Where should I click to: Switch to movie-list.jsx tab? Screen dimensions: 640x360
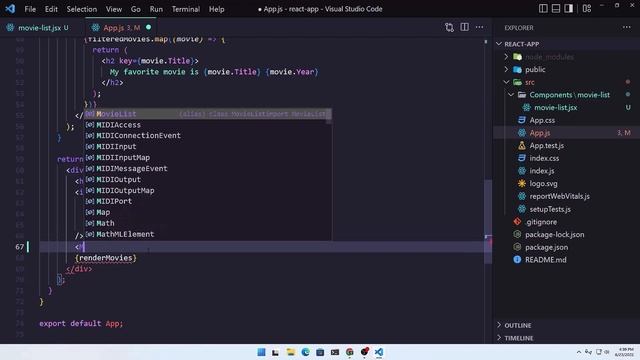39,28
